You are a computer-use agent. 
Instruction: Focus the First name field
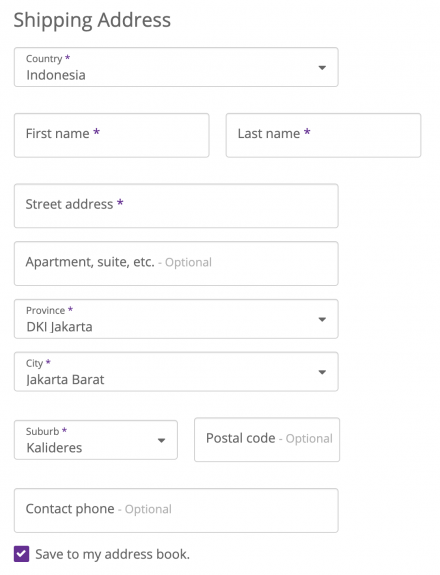coord(111,135)
